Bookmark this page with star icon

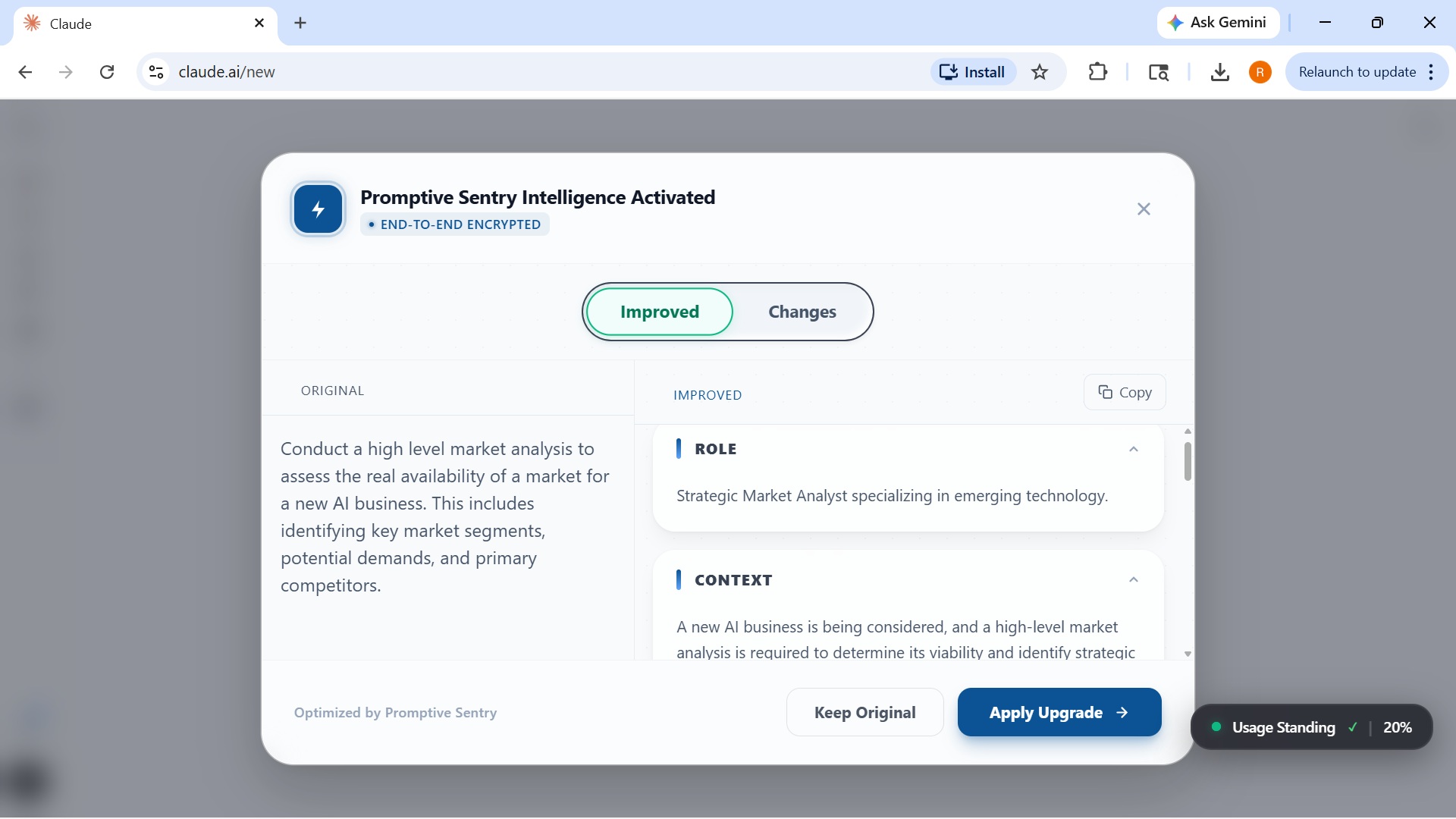tap(1040, 72)
